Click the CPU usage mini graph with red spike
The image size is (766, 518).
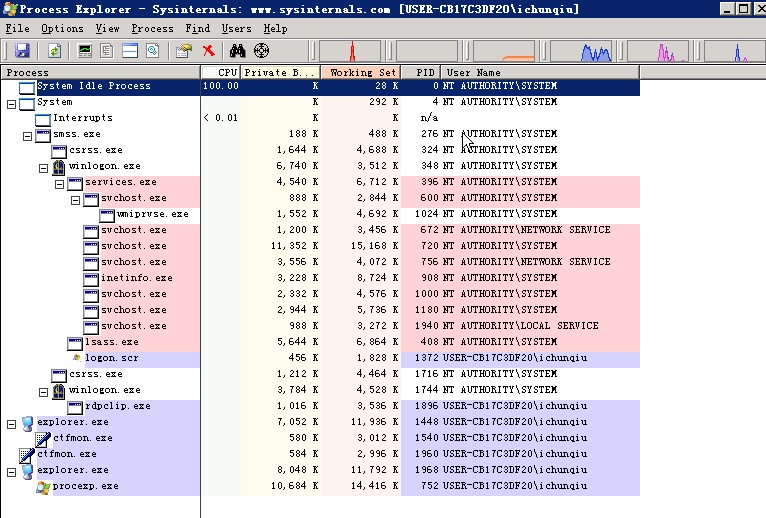coord(350,51)
